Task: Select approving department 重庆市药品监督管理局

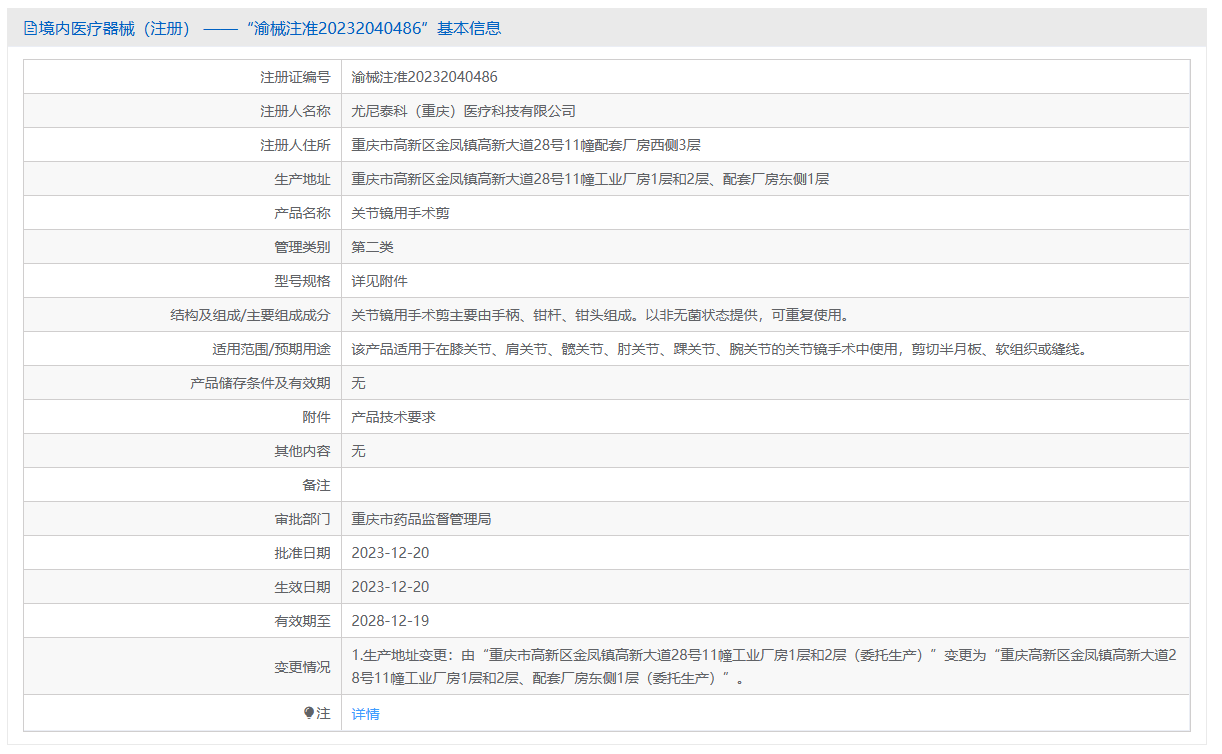Action: 422,519
